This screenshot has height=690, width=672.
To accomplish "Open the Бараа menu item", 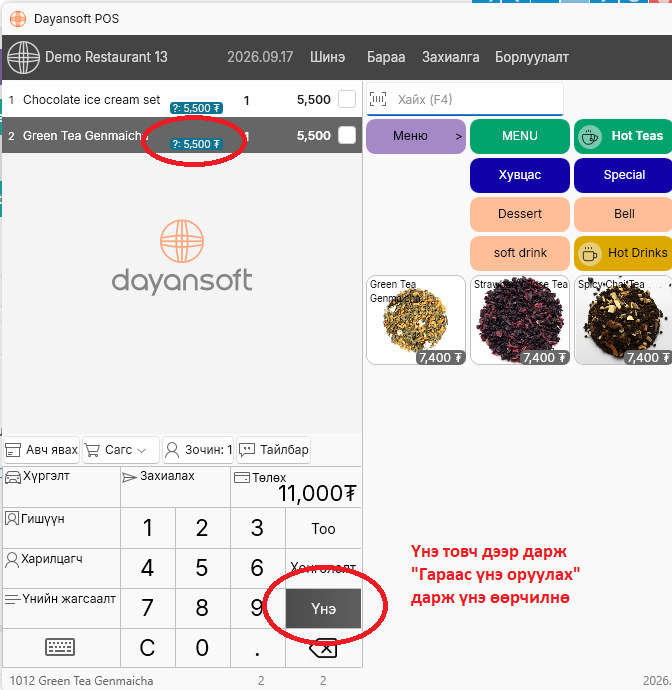I will 386,57.
